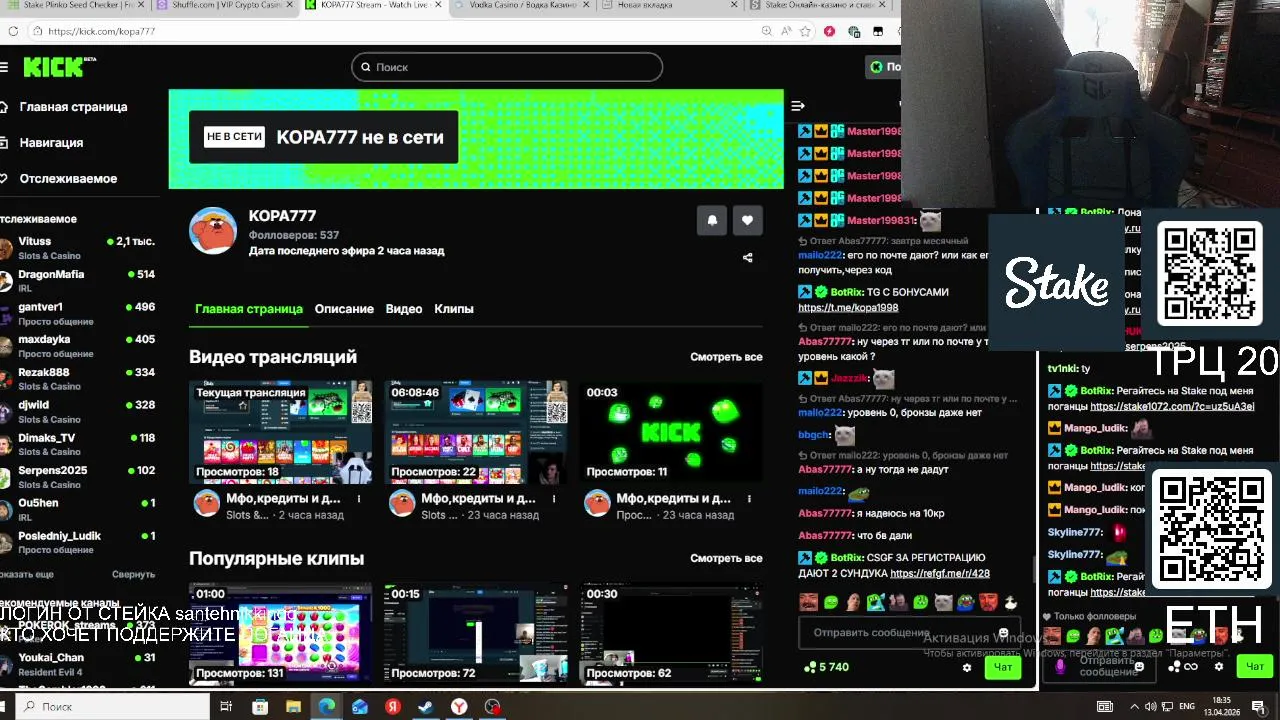Reload the page
1280x720 pixels.
(x=12, y=31)
